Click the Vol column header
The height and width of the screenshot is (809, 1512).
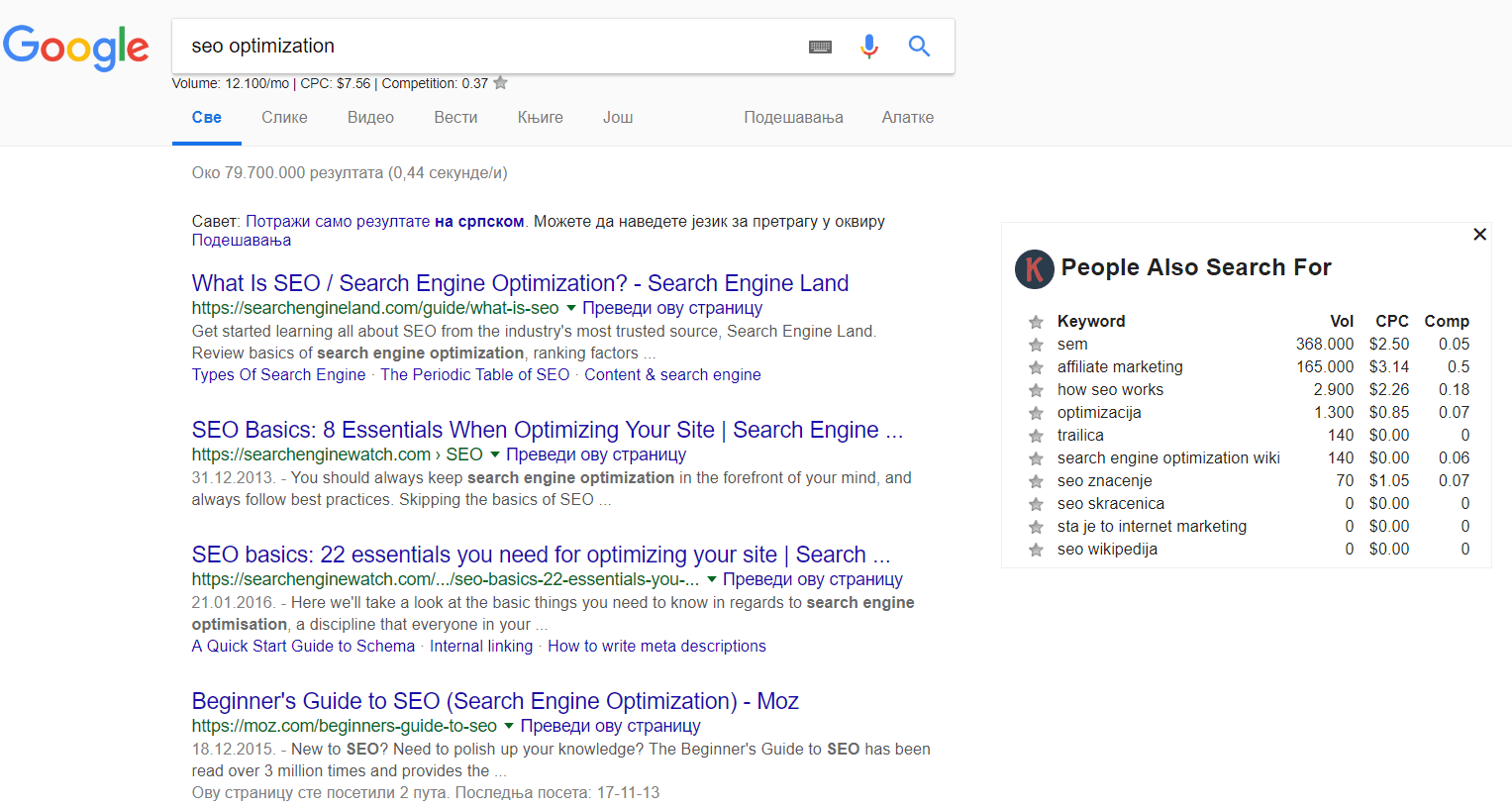1342,321
